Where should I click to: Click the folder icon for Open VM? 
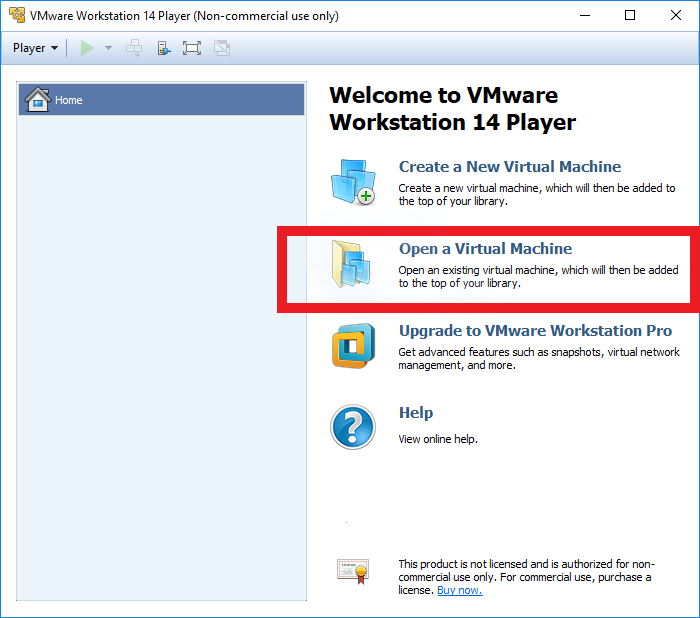[351, 264]
